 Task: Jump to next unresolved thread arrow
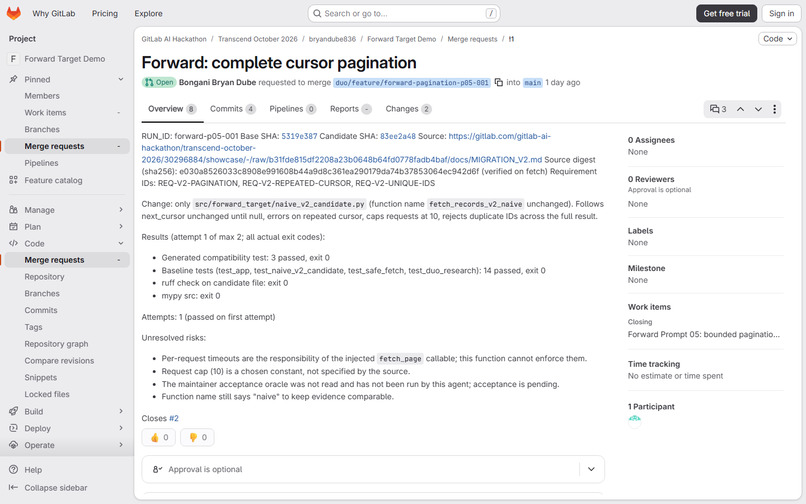point(758,109)
